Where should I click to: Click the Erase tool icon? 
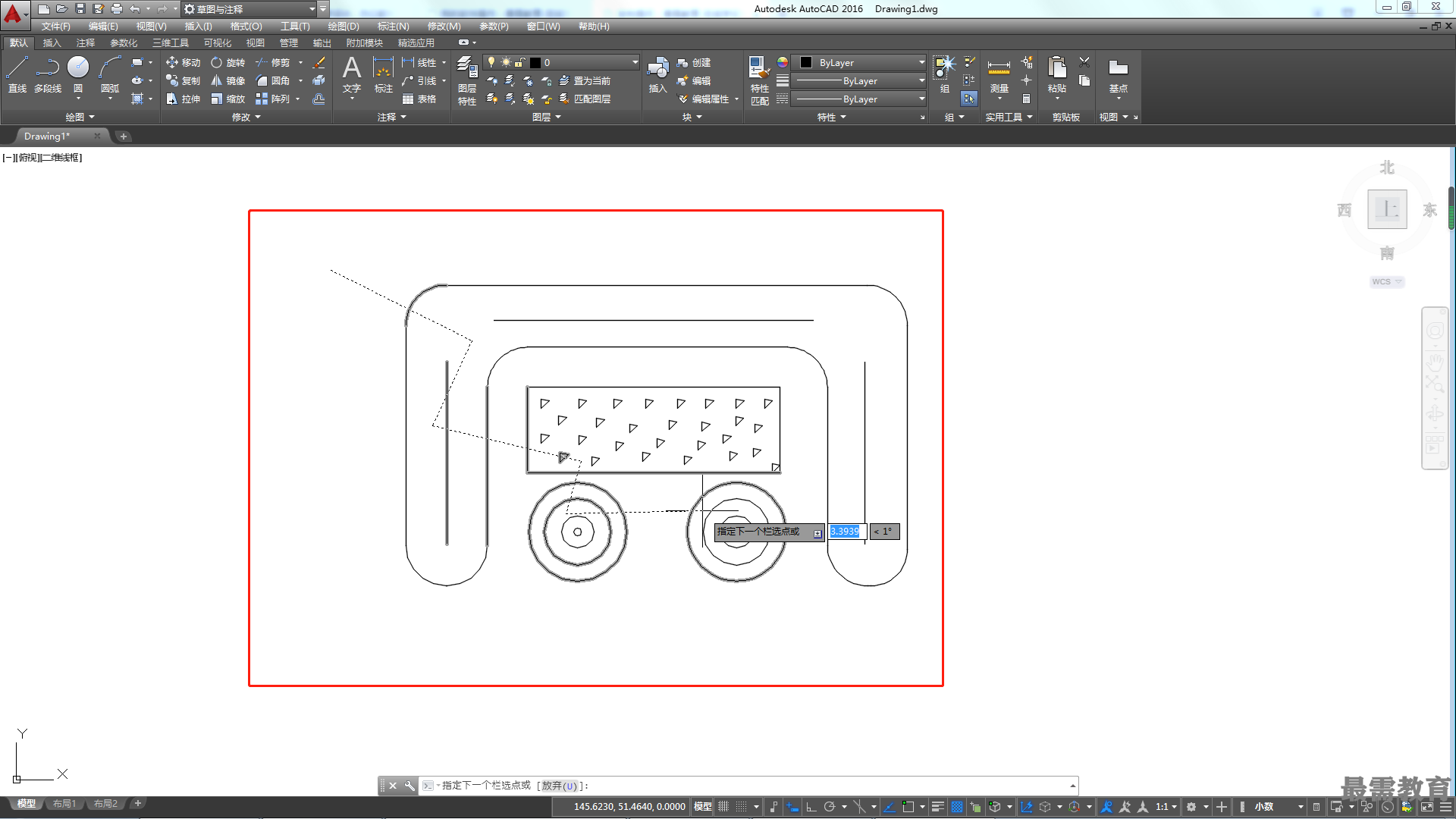click(319, 63)
